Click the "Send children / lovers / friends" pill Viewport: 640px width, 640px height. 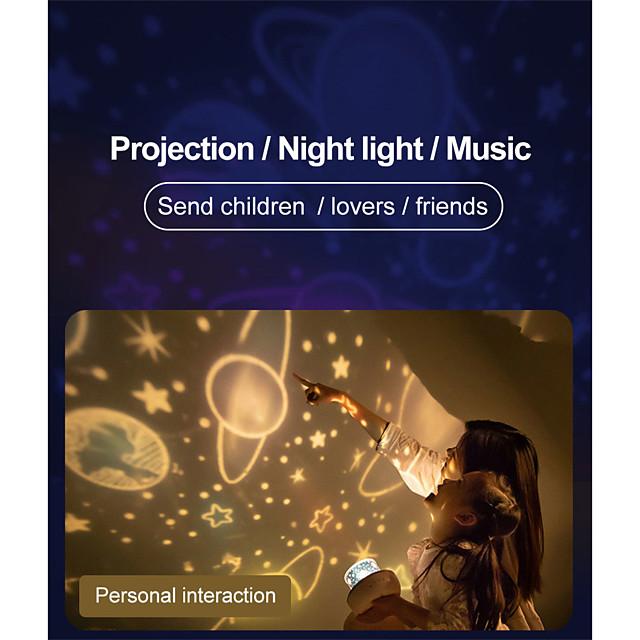tap(322, 207)
